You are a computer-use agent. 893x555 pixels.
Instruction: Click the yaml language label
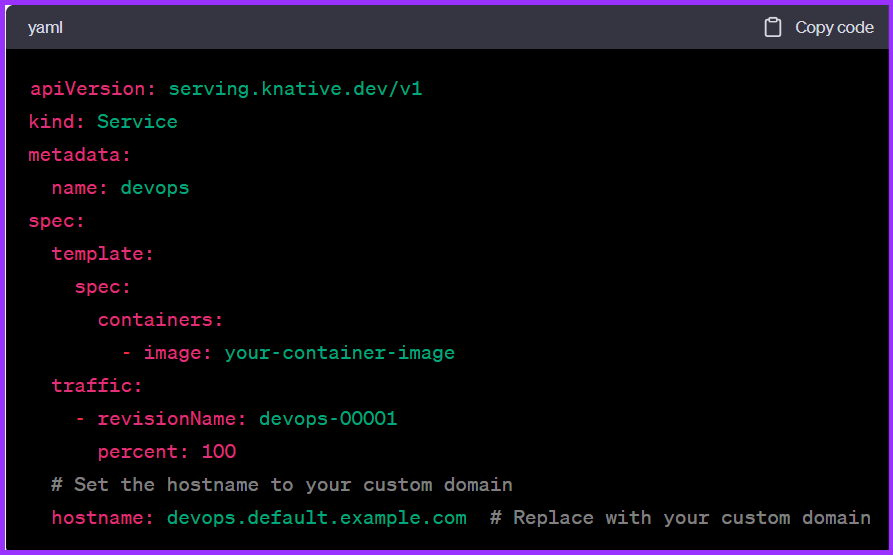(x=45, y=27)
